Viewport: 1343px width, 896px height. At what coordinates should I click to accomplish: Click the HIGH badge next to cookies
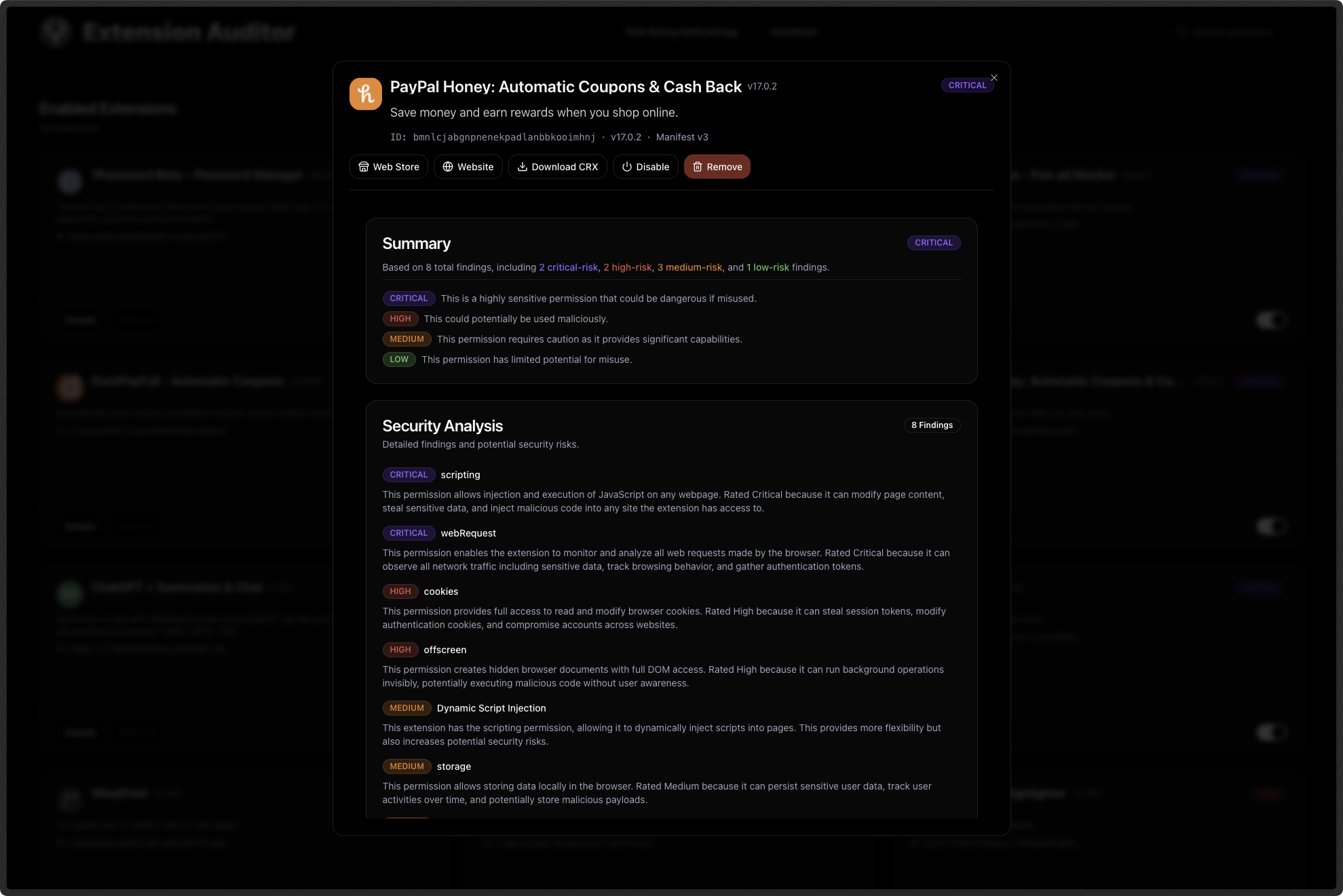point(400,591)
